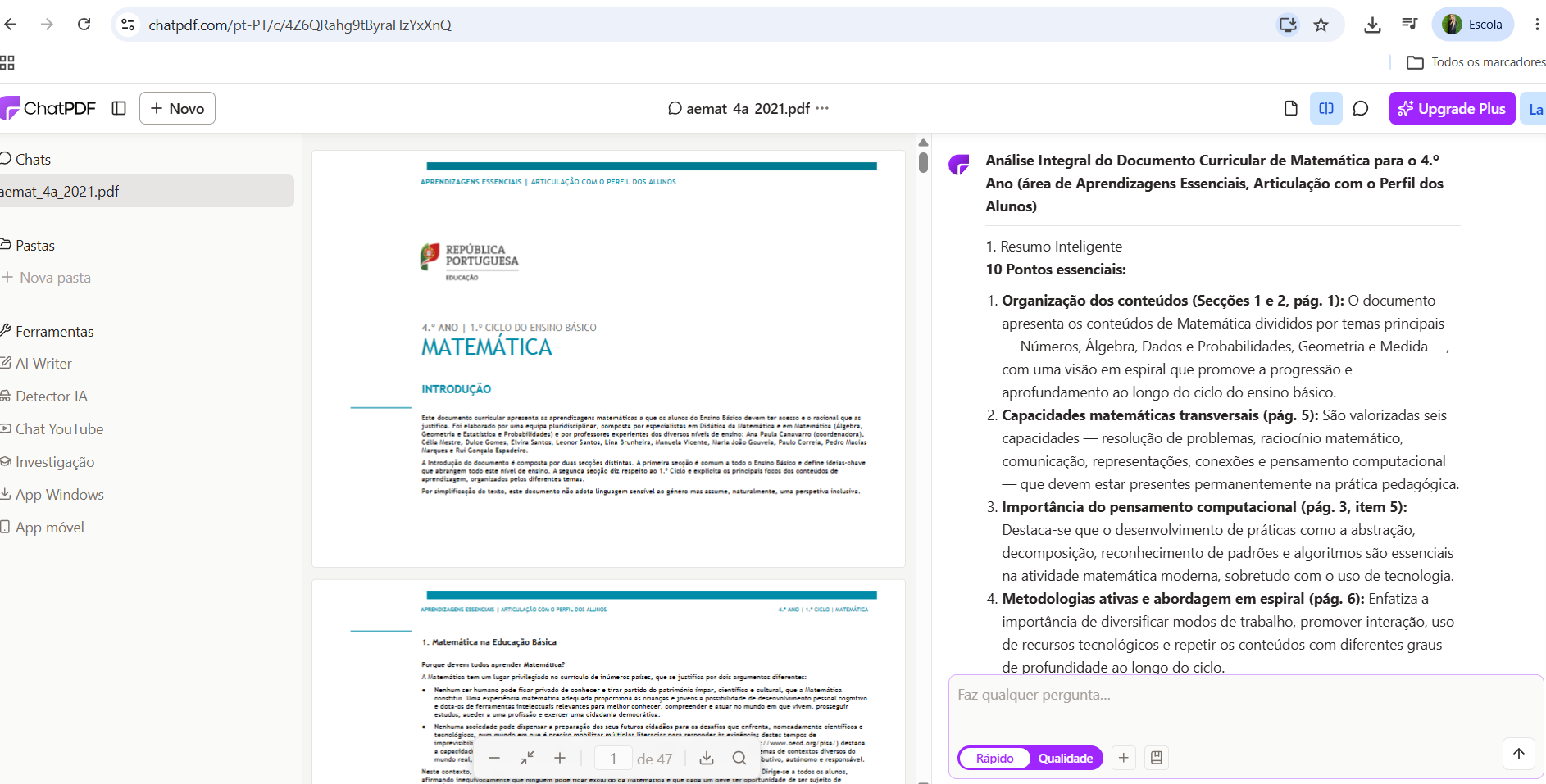This screenshot has height=784, width=1546.
Task: Start a new chat with Novo
Action: pyautogui.click(x=177, y=108)
